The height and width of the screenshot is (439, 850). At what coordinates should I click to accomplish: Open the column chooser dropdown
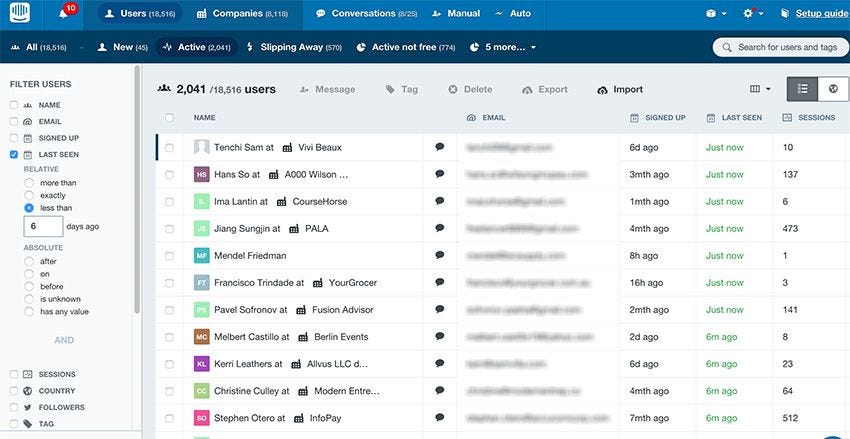tap(761, 89)
